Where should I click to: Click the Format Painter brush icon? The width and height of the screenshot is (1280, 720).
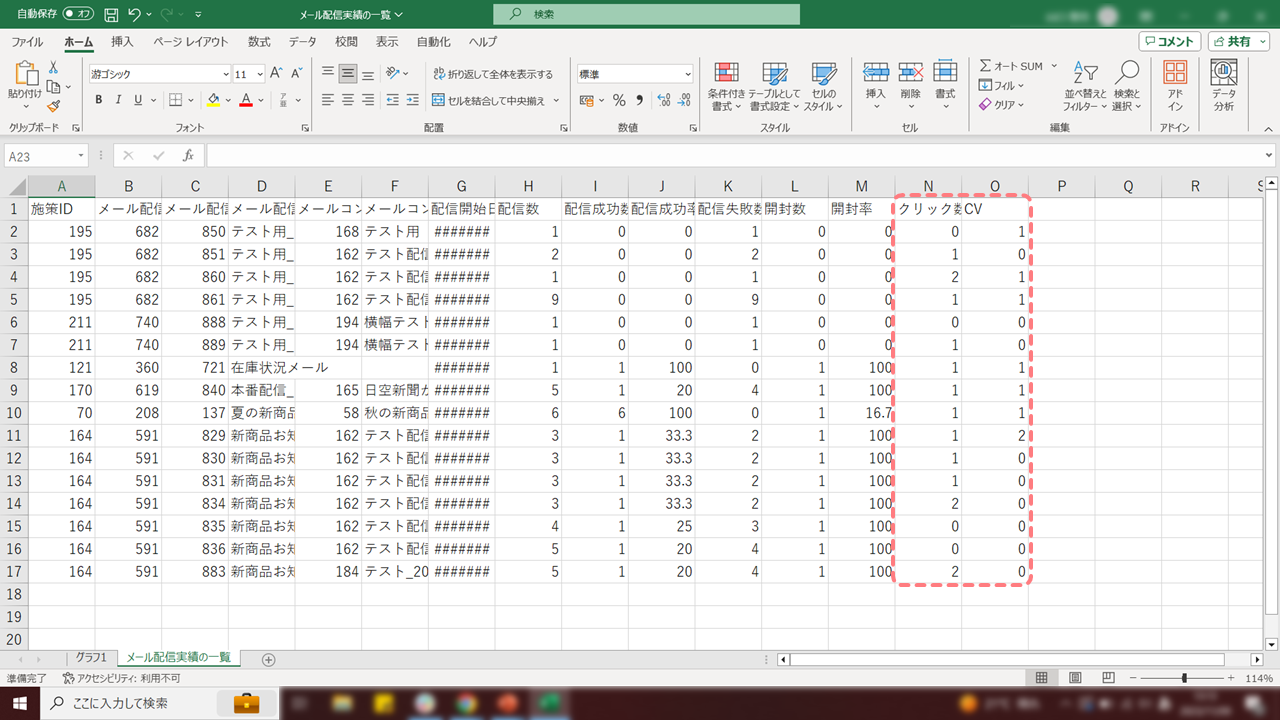53,105
